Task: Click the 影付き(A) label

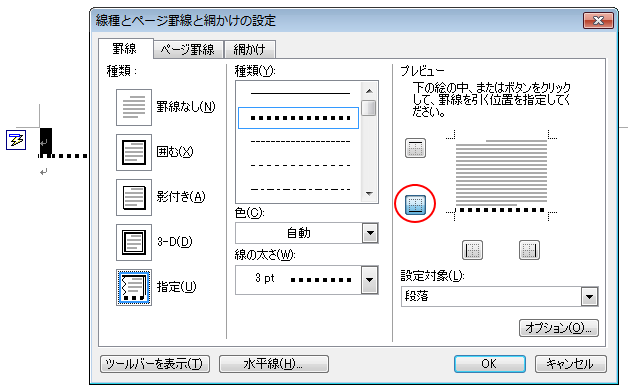Action: click(181, 197)
